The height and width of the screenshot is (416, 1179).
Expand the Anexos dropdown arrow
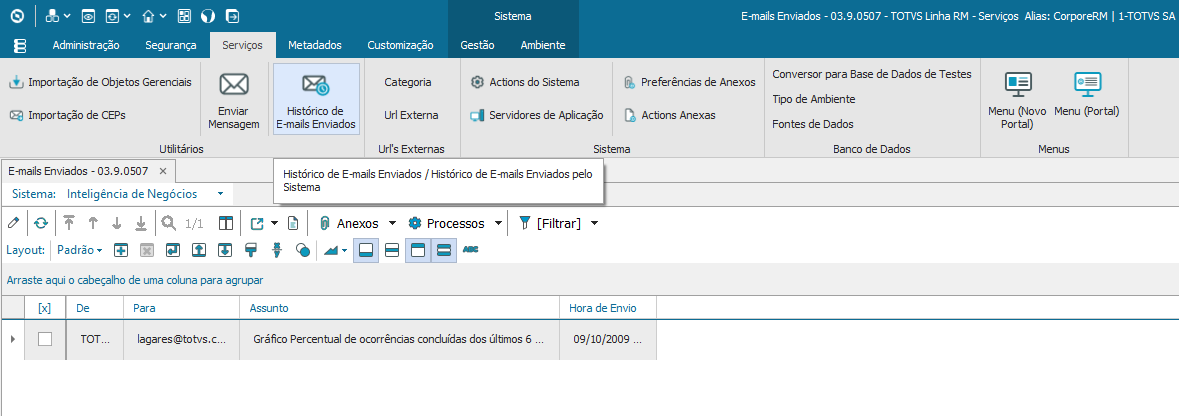point(392,223)
